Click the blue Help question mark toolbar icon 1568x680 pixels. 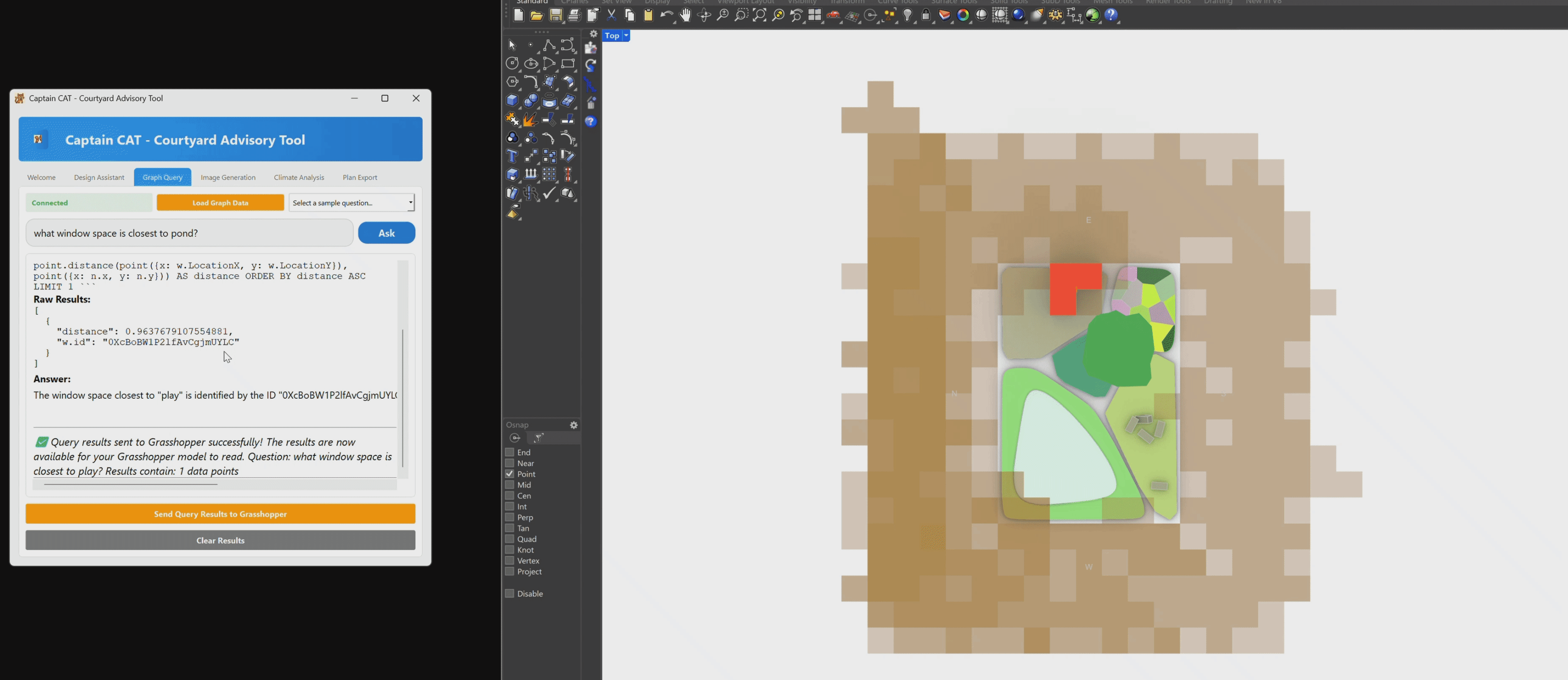1111,16
